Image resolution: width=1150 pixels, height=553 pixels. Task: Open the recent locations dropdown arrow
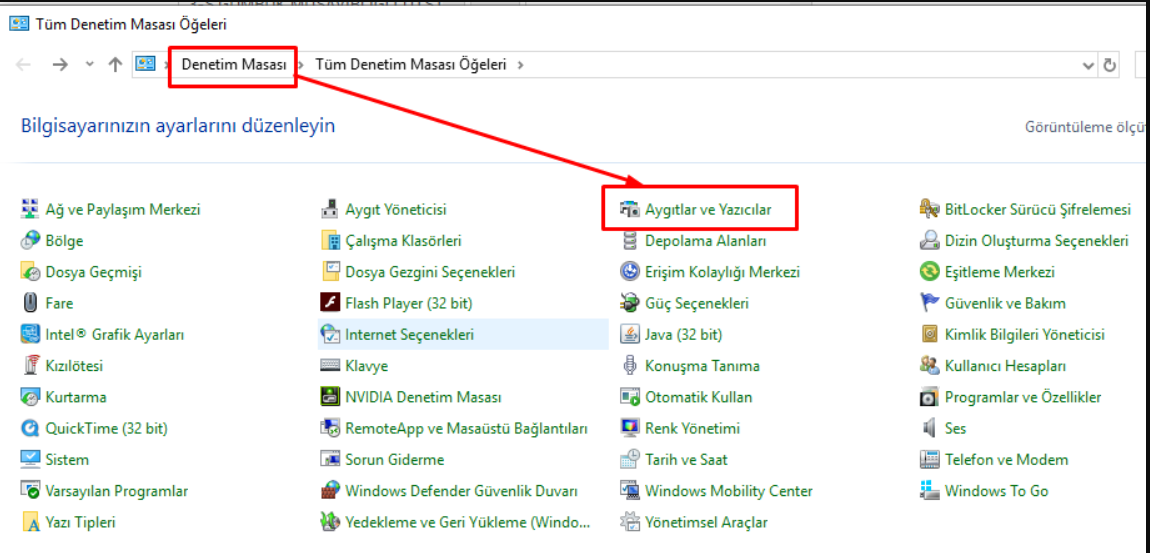click(89, 65)
